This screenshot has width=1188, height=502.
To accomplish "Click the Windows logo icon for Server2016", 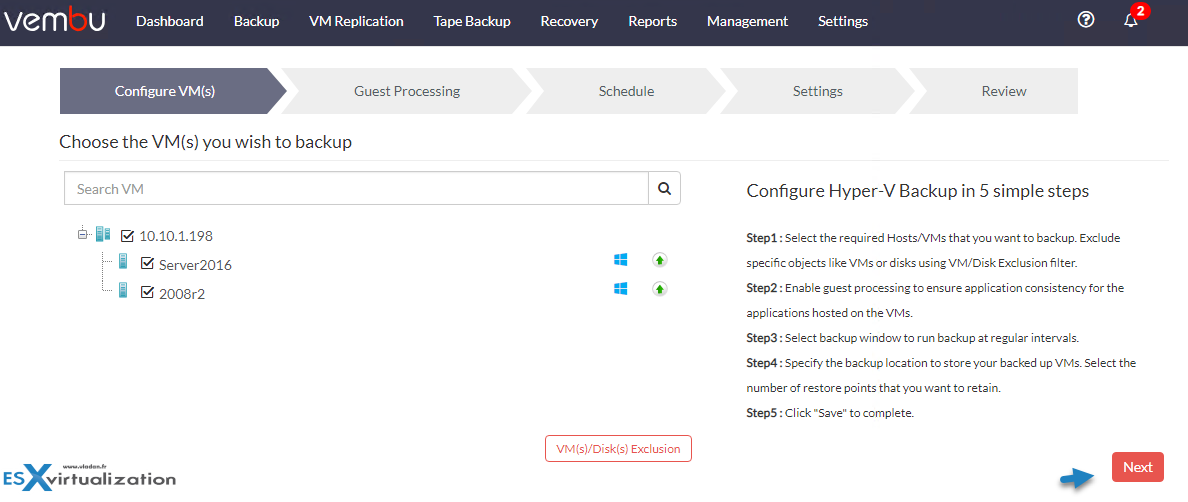I will 621,260.
